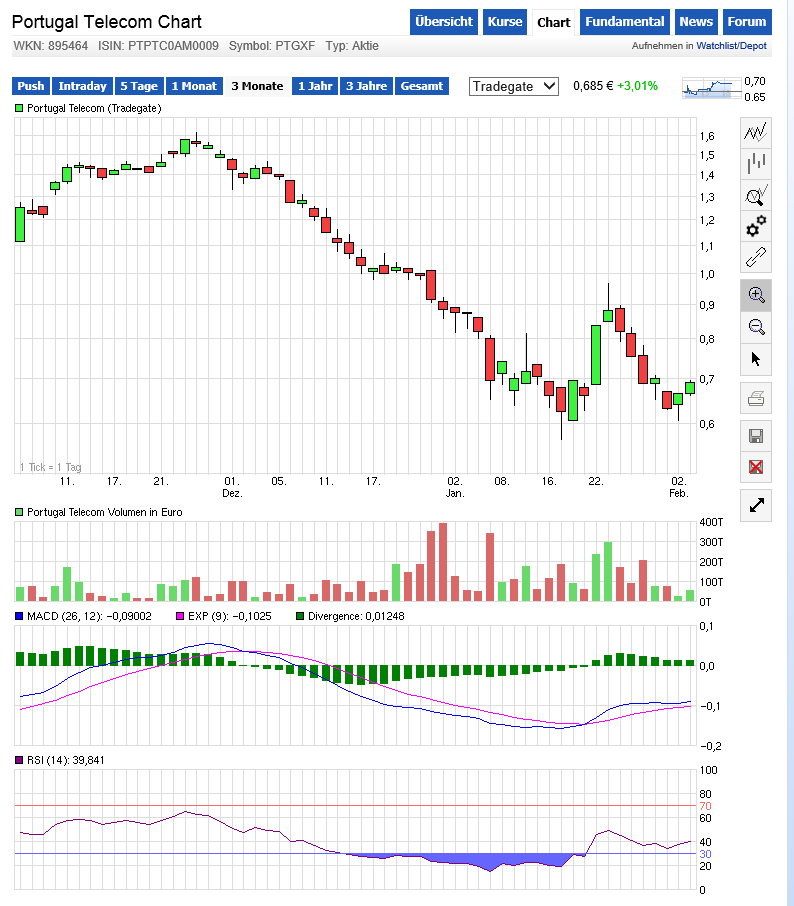Open the Fundamental tab
Viewport: 794px width, 906px height.
tap(625, 22)
